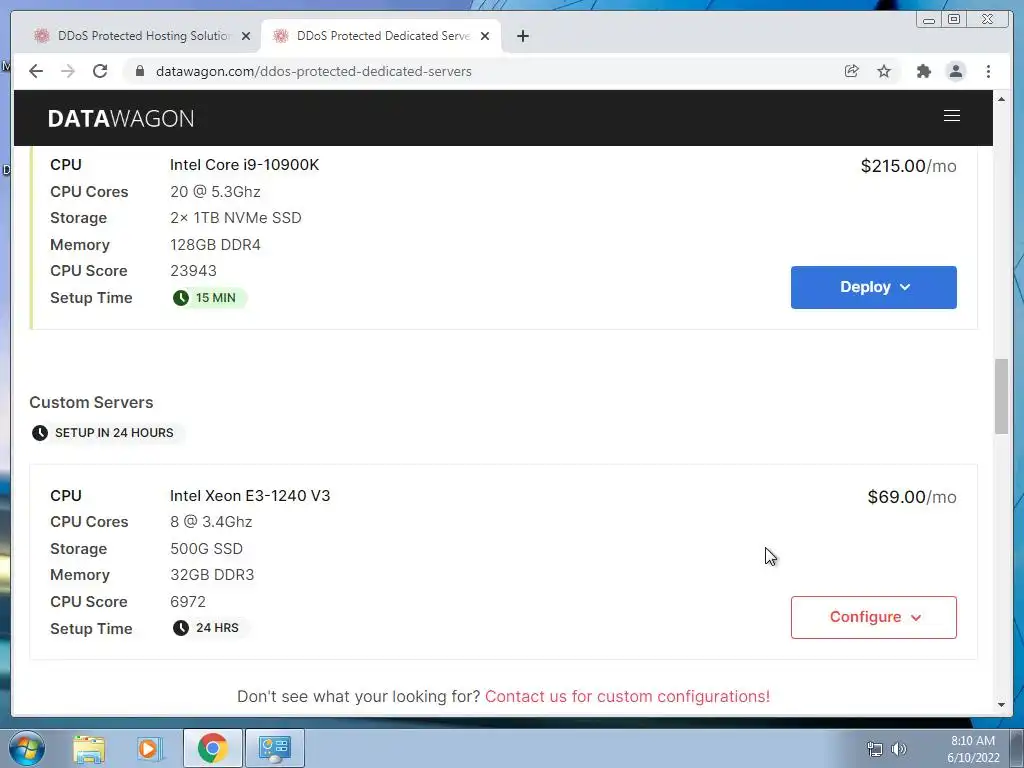
Task: Click the CPU Score 6972 value
Action: 187,601
